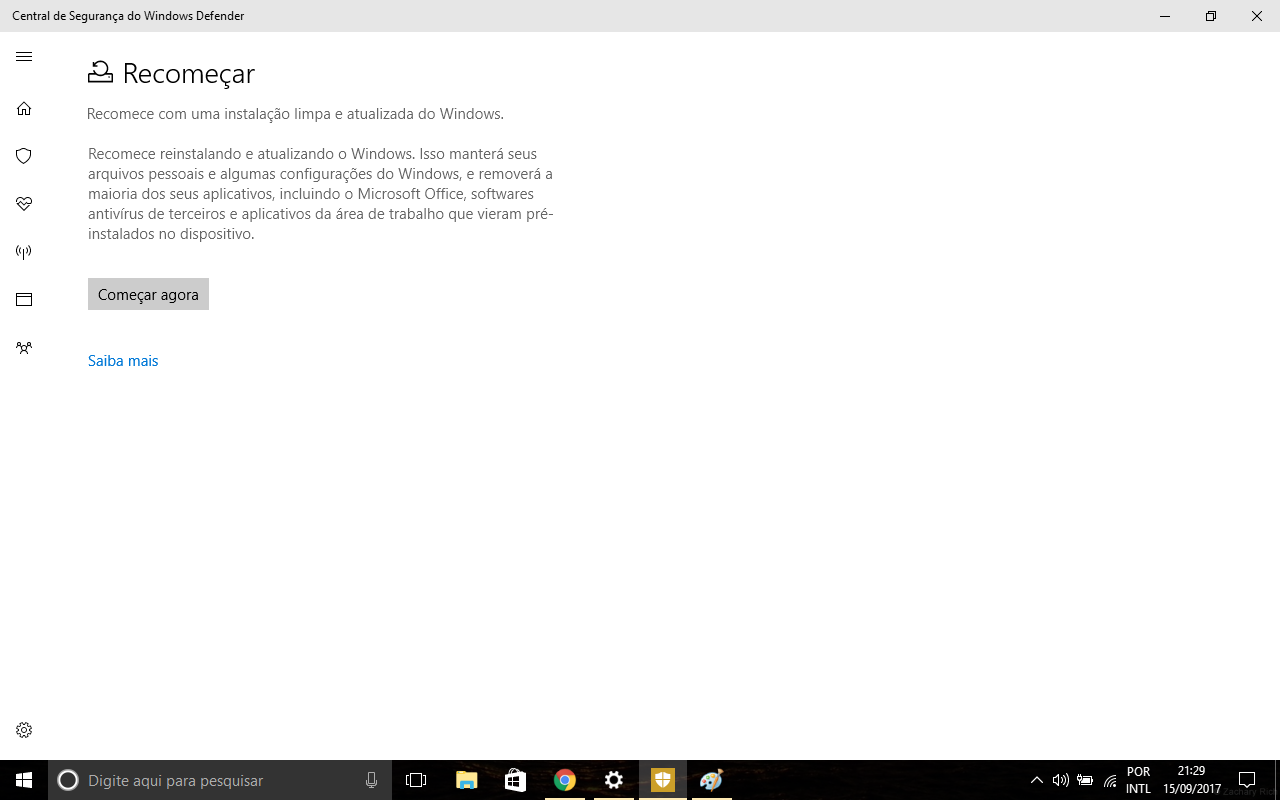This screenshot has width=1280, height=800.
Task: Click the POR INTL language indicator
Action: (x=1138, y=780)
